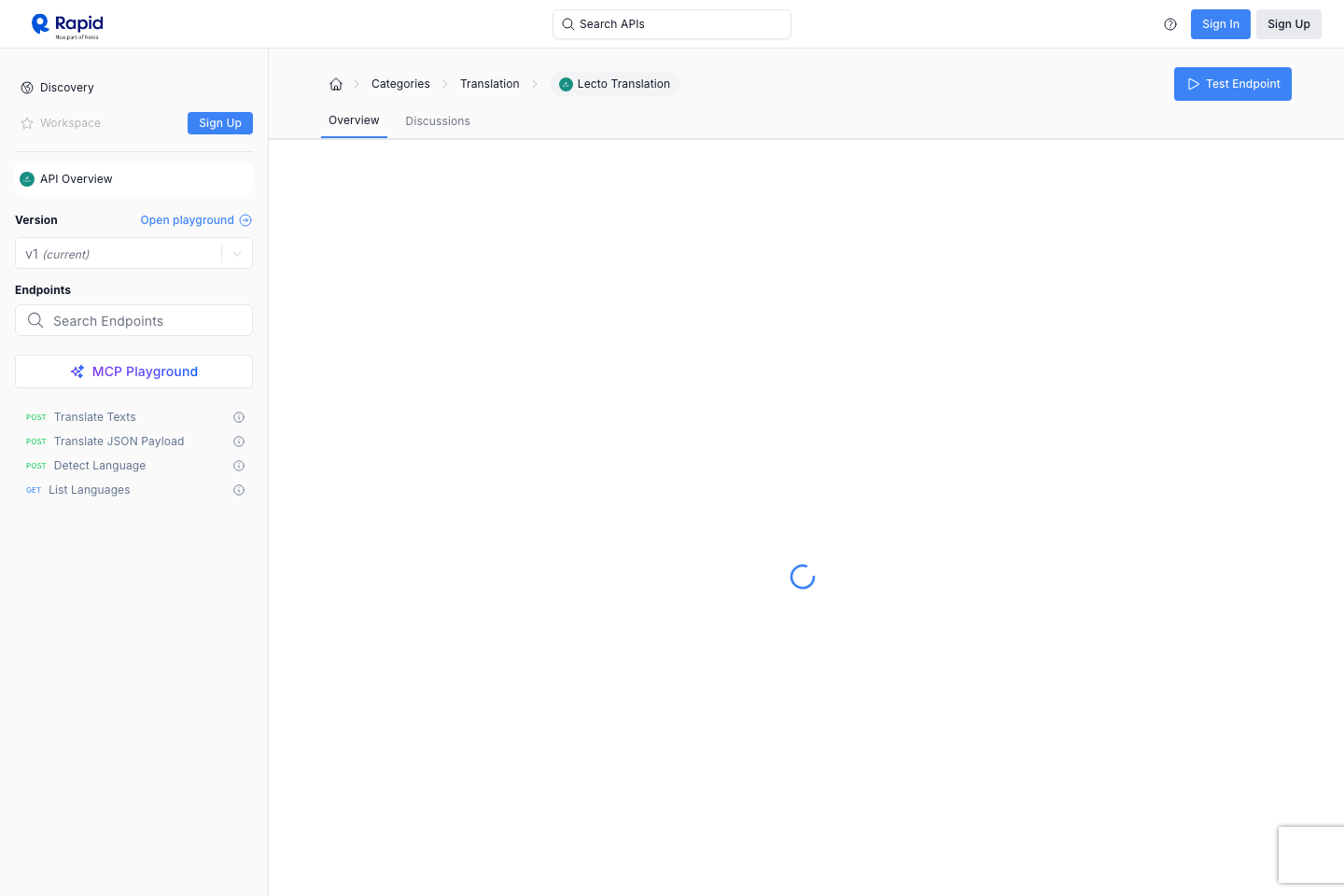Open the help question mark icon
This screenshot has height=896, width=1344.
coord(1170,24)
